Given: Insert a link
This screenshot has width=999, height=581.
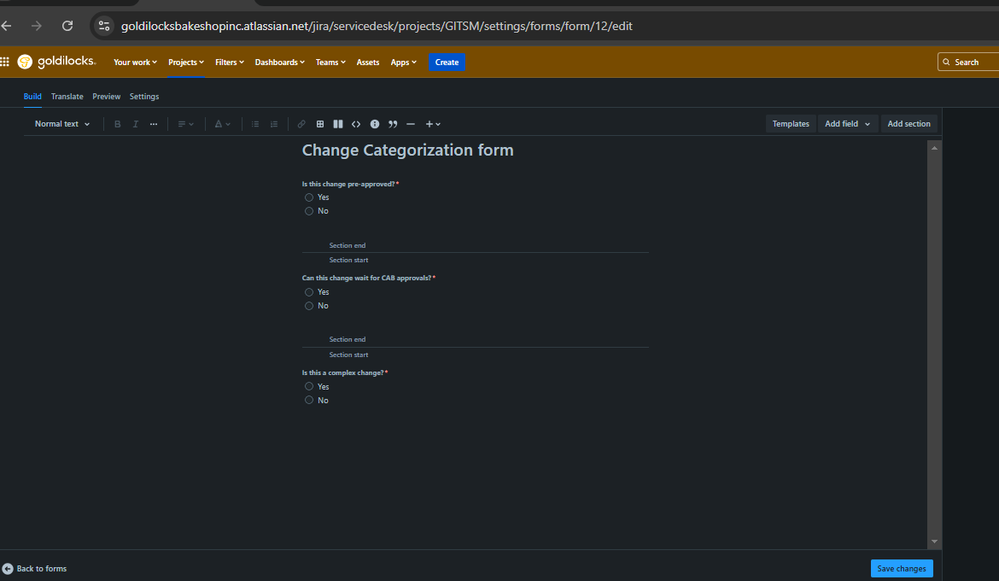Looking at the screenshot, I should tap(301, 124).
